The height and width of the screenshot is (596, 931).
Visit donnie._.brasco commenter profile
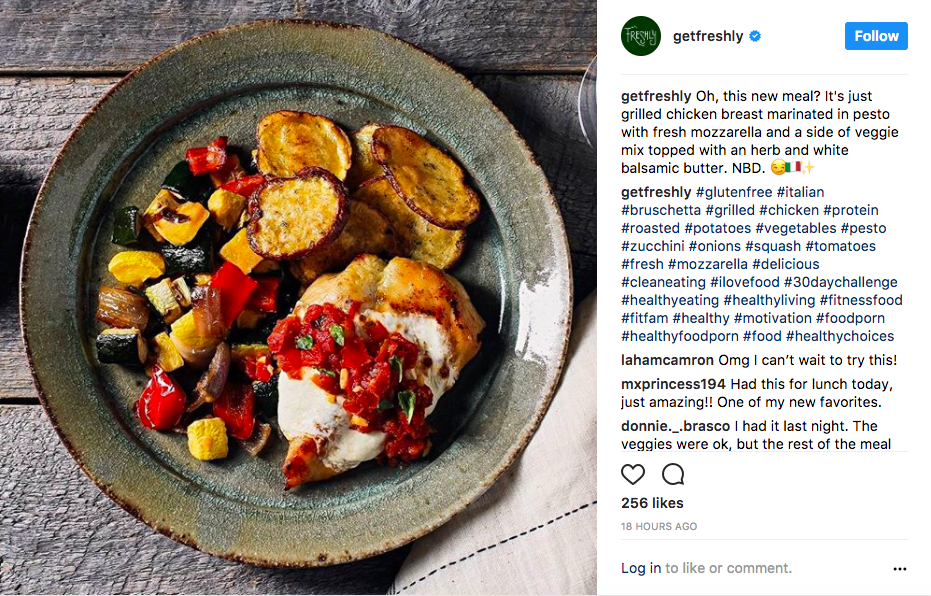click(x=676, y=426)
